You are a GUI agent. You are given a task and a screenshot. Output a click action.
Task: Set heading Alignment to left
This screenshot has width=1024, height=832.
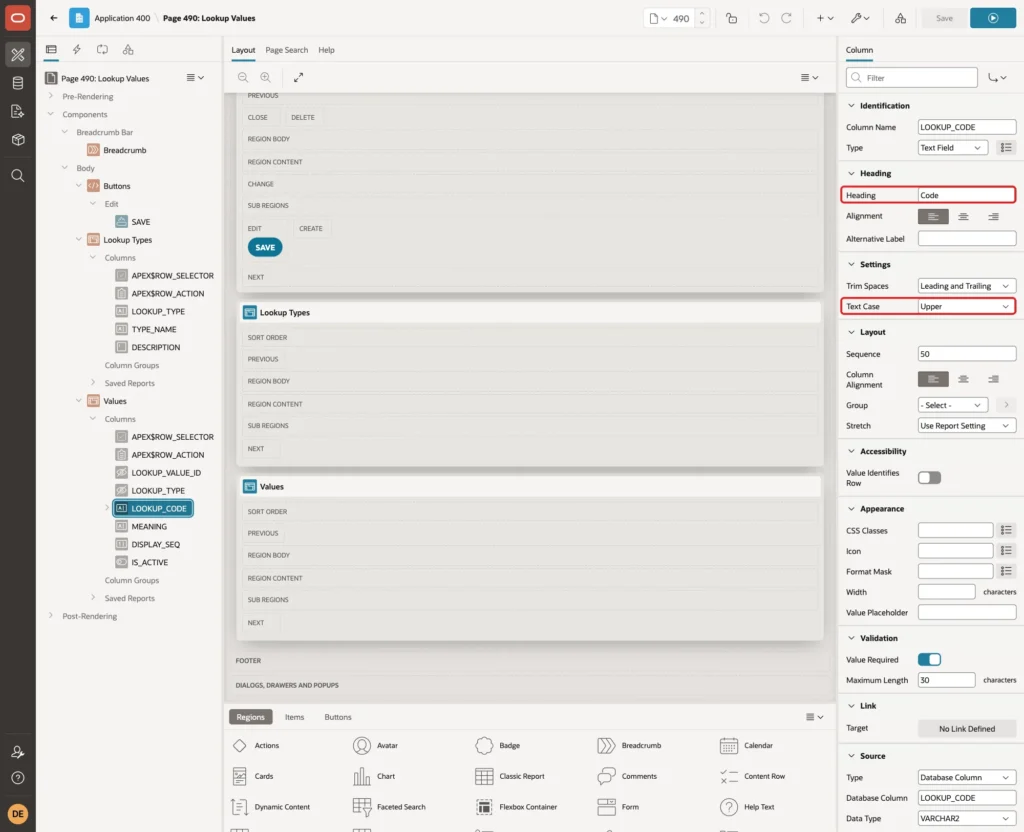click(x=933, y=216)
